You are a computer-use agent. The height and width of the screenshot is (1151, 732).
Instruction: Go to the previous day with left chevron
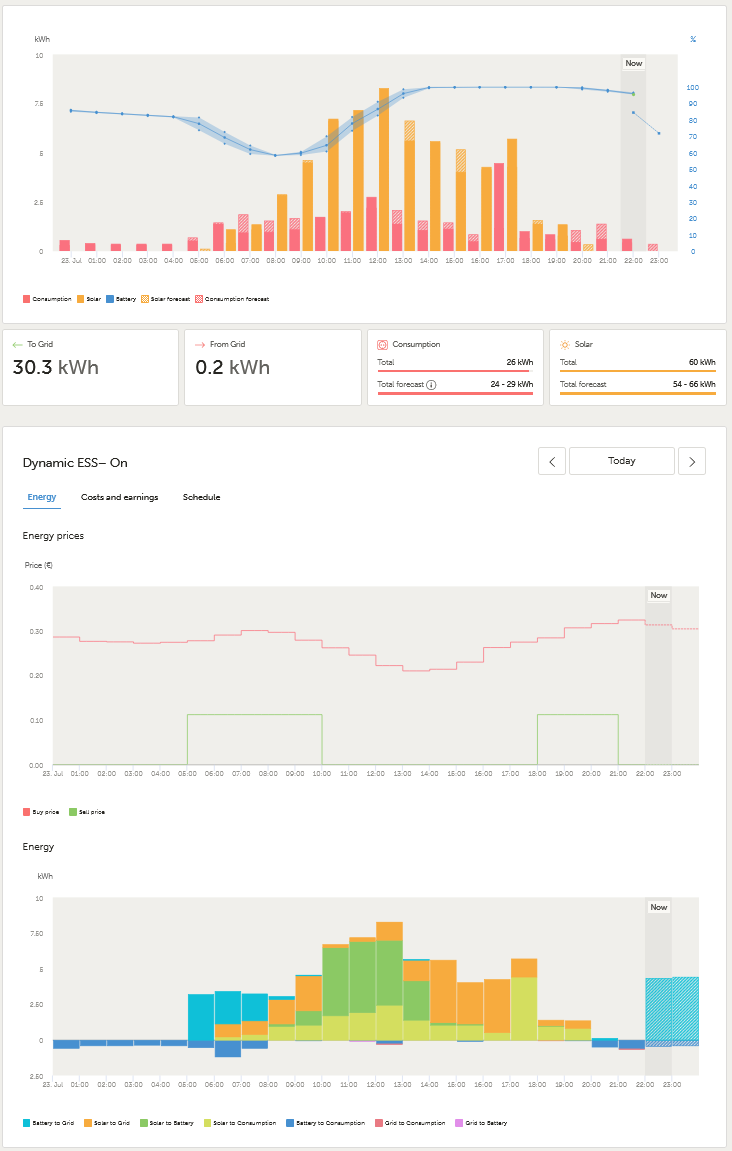click(x=553, y=461)
